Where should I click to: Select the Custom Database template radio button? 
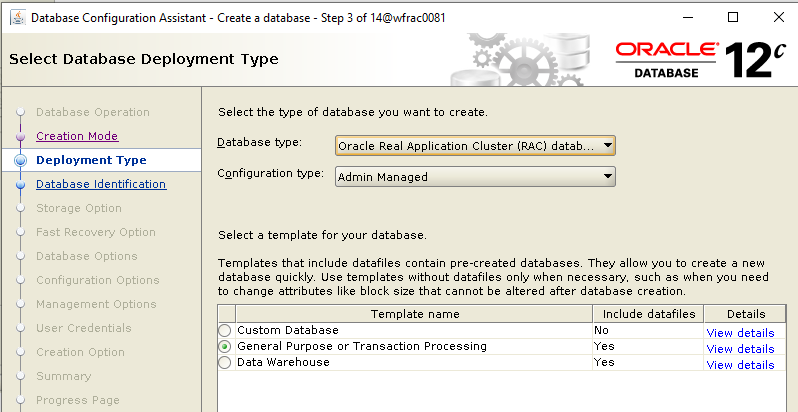224,331
